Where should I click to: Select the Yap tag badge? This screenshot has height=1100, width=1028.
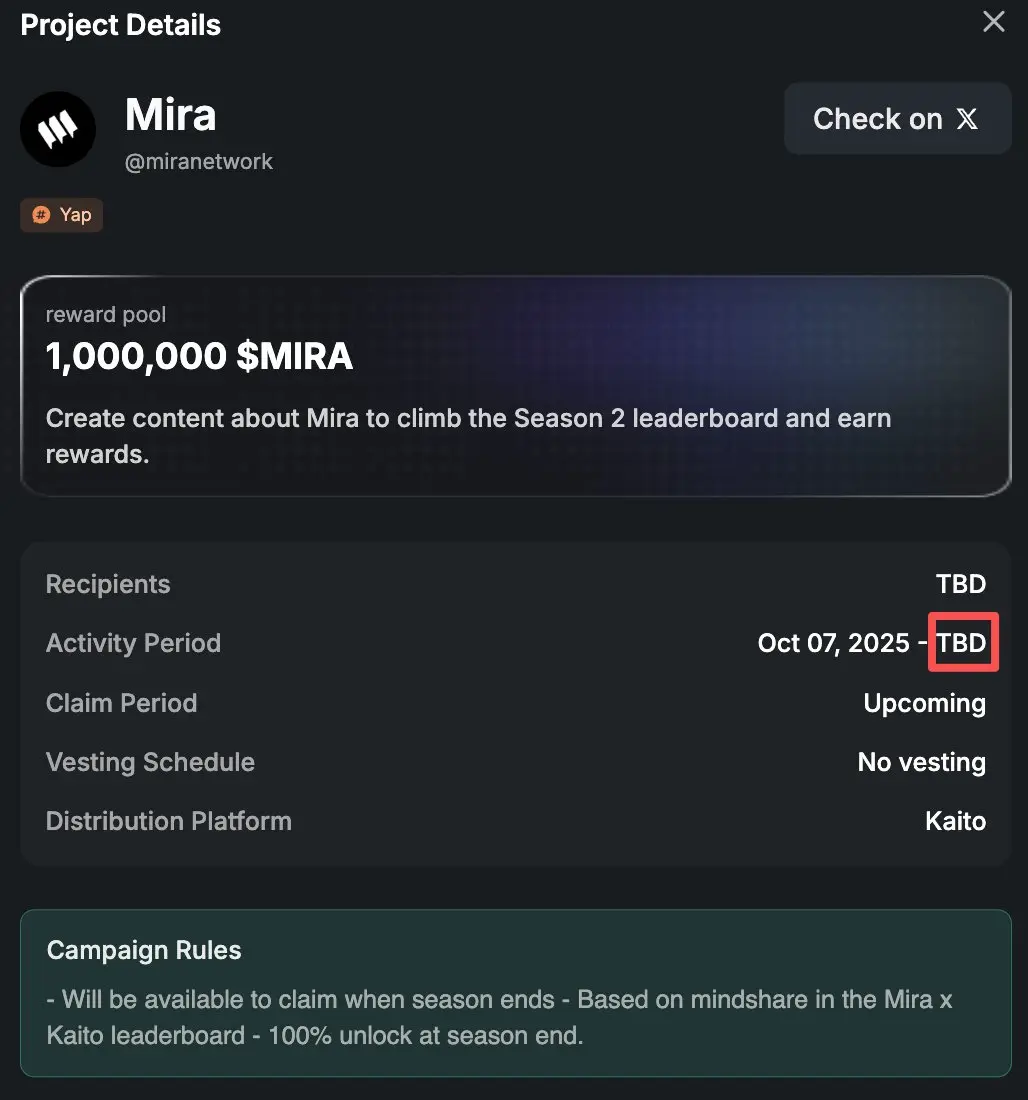point(62,215)
